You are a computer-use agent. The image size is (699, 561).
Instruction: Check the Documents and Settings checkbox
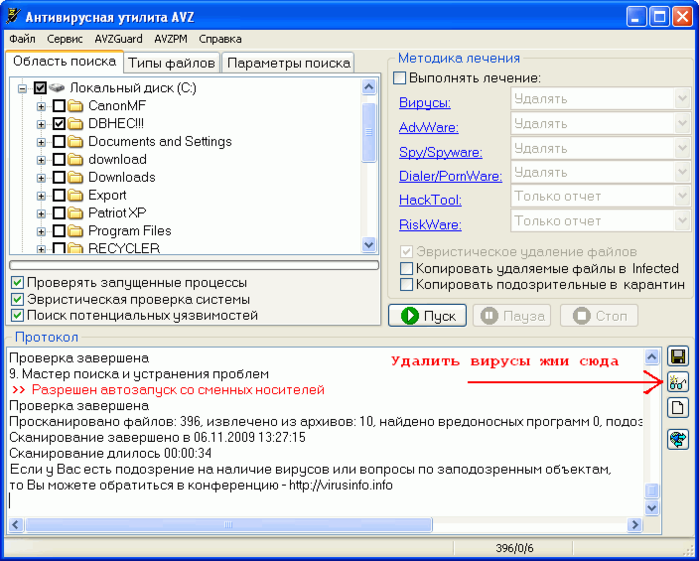click(59, 141)
